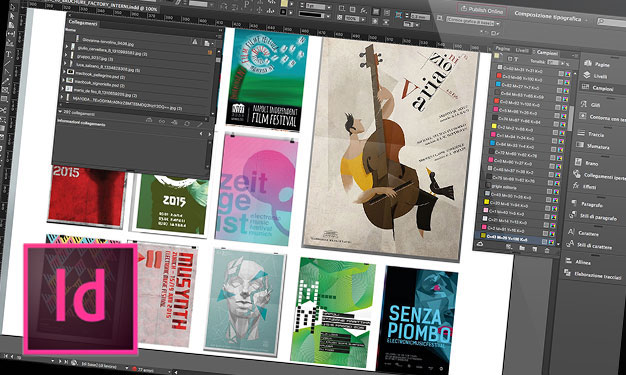Click the trash icon in Campioni panel
Image resolution: width=626 pixels, height=375 pixels.
click(x=547, y=250)
